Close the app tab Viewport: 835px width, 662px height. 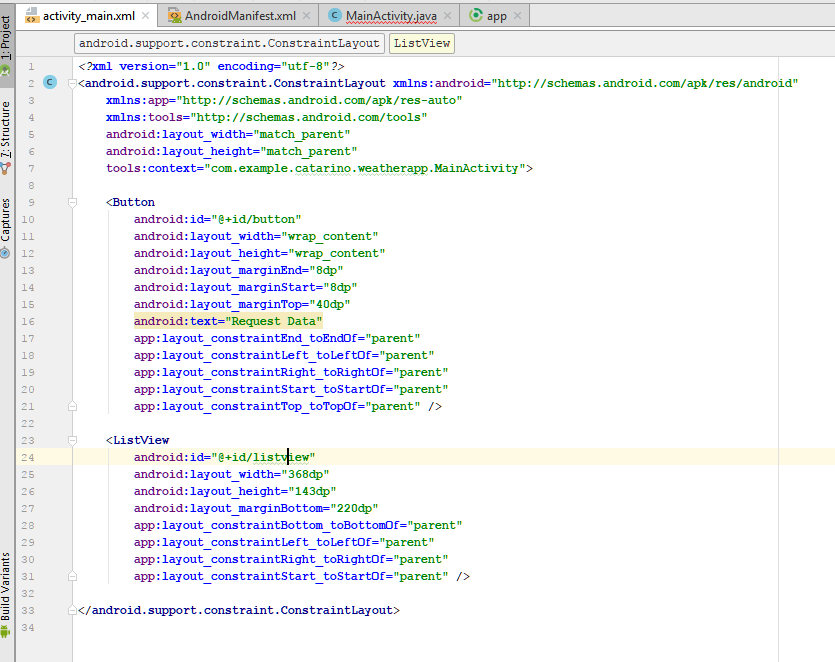pyautogui.click(x=517, y=16)
